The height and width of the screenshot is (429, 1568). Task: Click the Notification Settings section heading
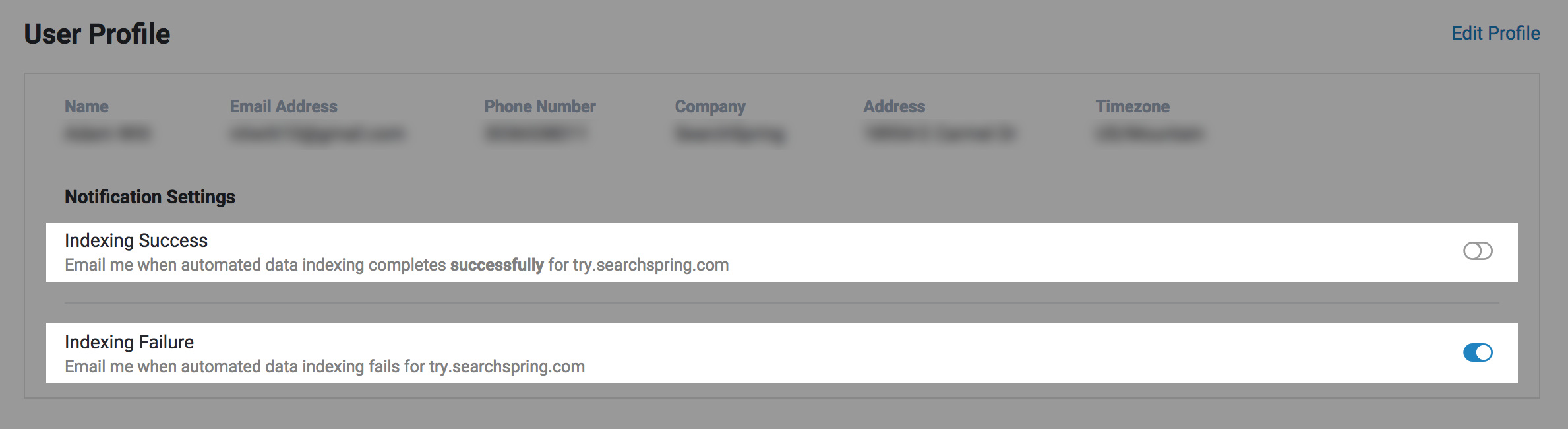150,197
